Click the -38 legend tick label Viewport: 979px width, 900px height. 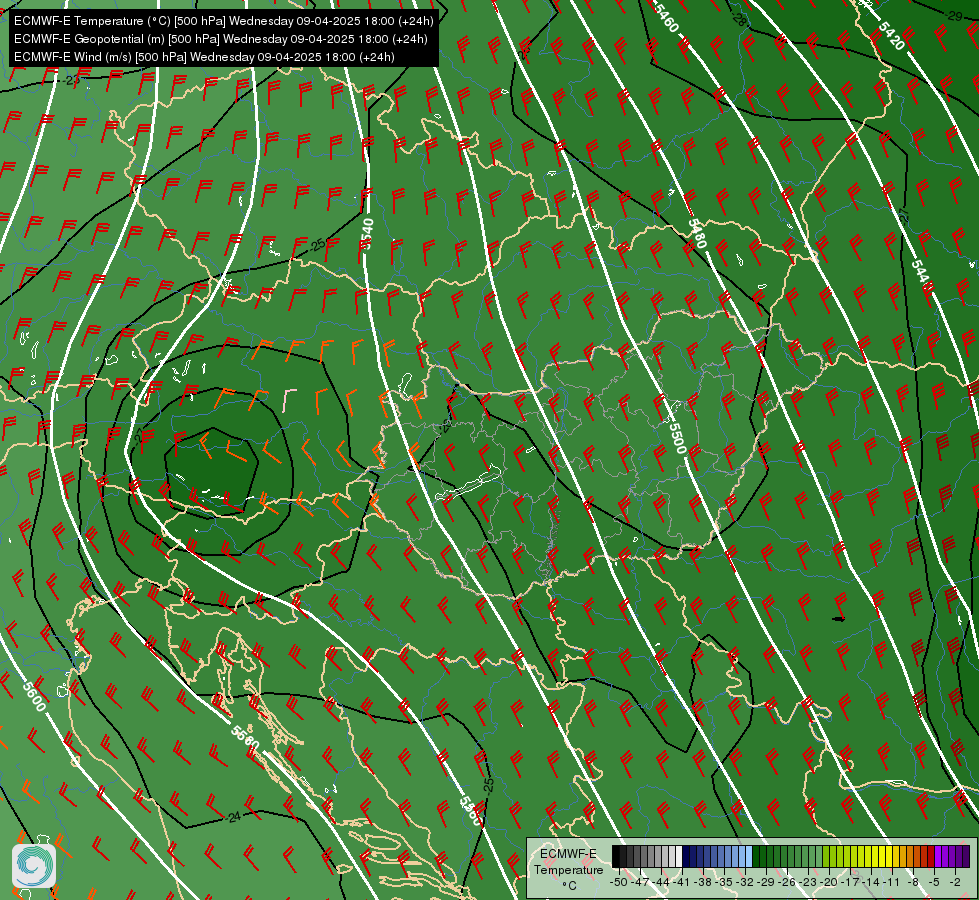[x=702, y=883]
